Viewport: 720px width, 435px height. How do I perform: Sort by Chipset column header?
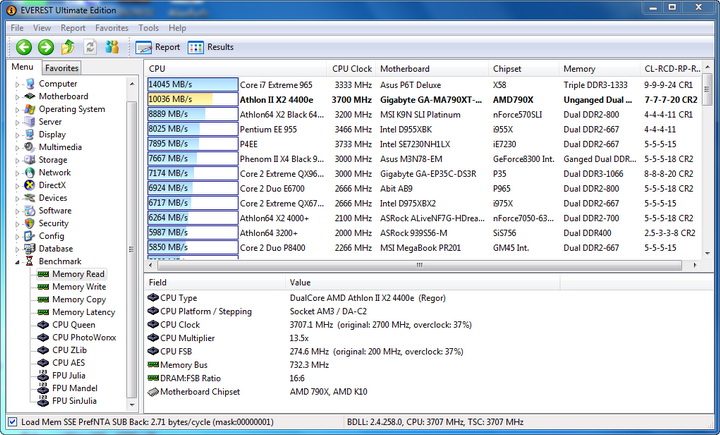[523, 69]
